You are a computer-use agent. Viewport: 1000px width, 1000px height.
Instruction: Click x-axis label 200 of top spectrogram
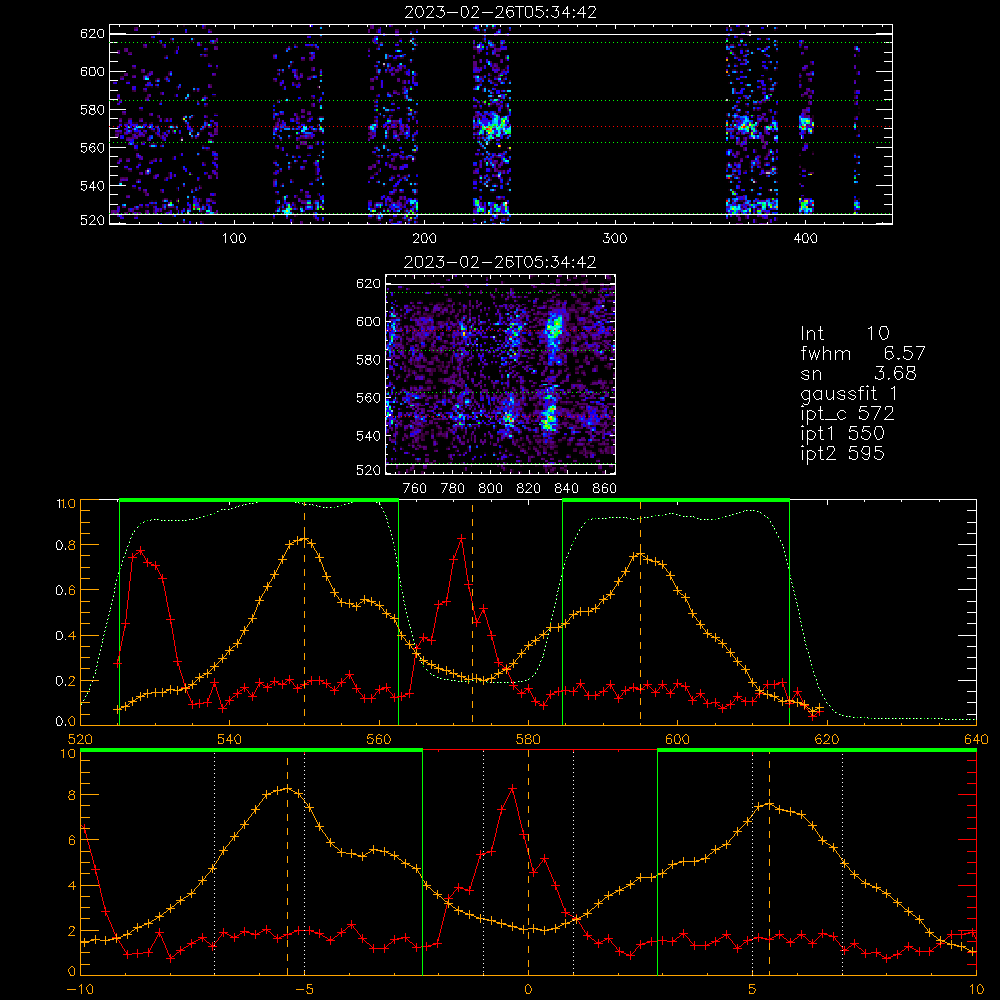pos(424,239)
